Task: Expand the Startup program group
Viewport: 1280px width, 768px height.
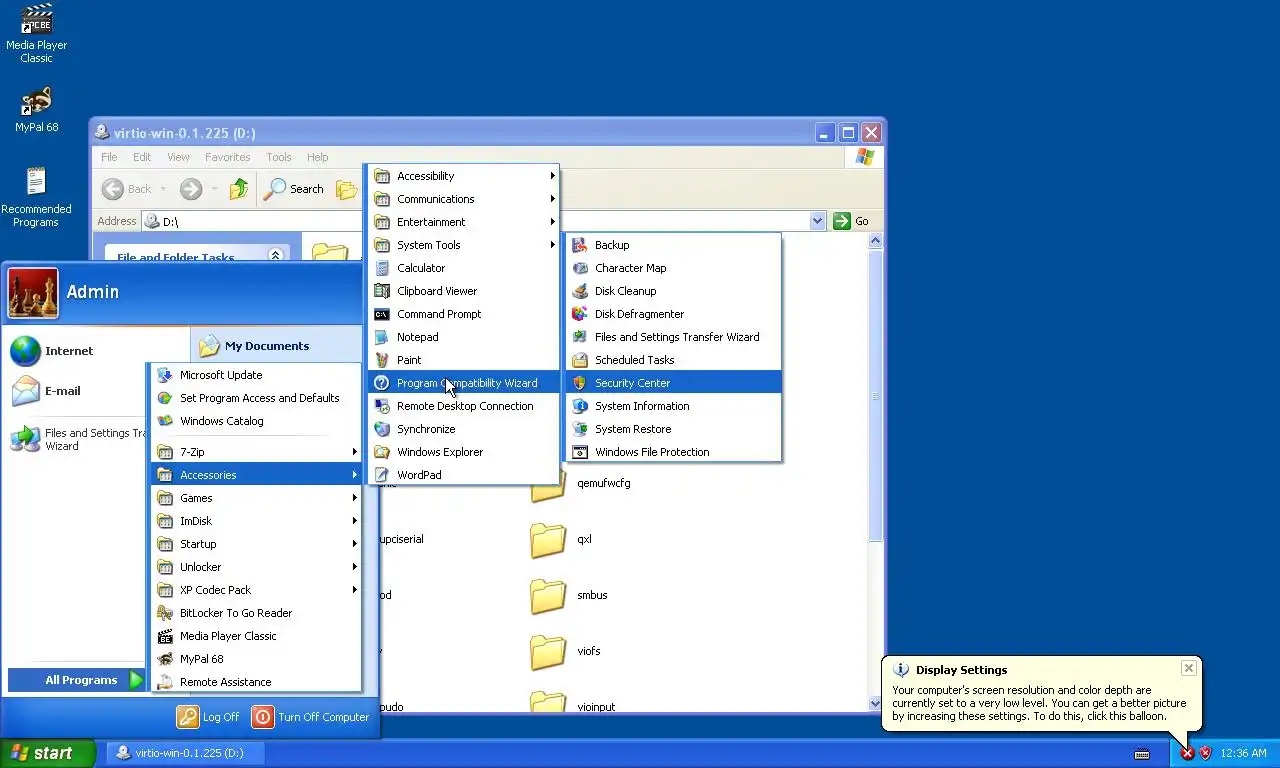Action: point(256,544)
